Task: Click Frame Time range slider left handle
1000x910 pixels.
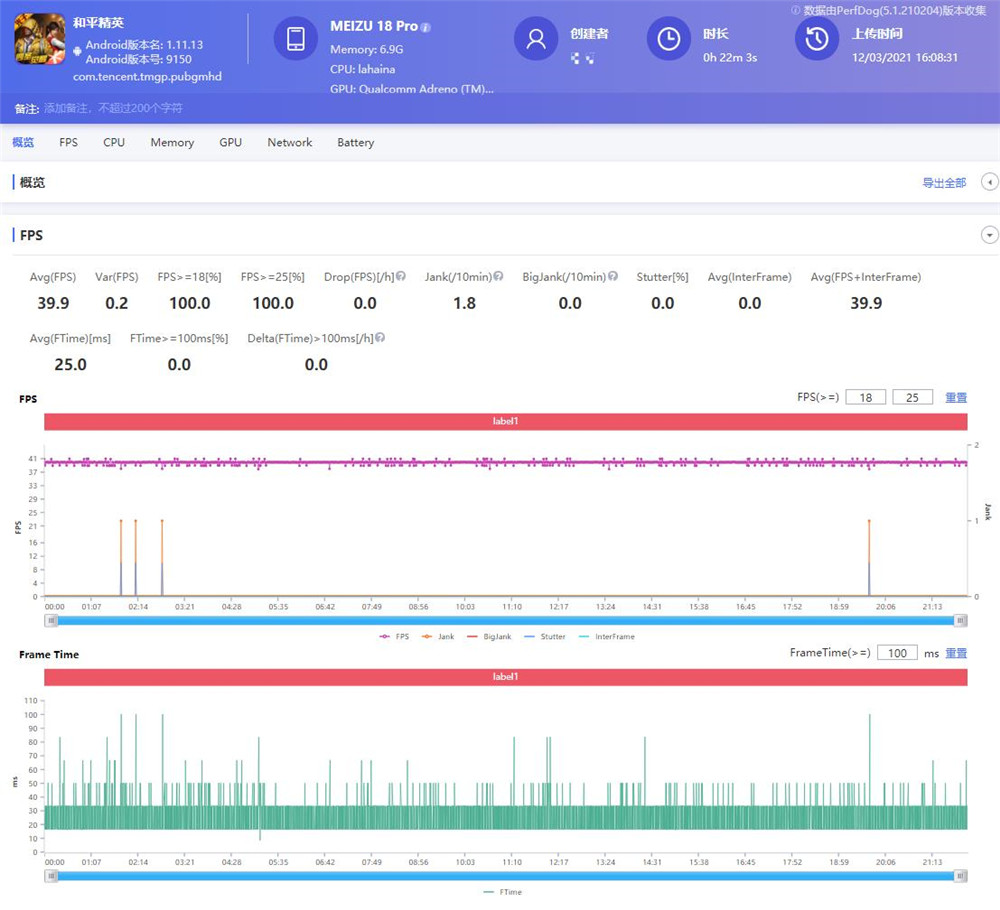Action: [51, 876]
